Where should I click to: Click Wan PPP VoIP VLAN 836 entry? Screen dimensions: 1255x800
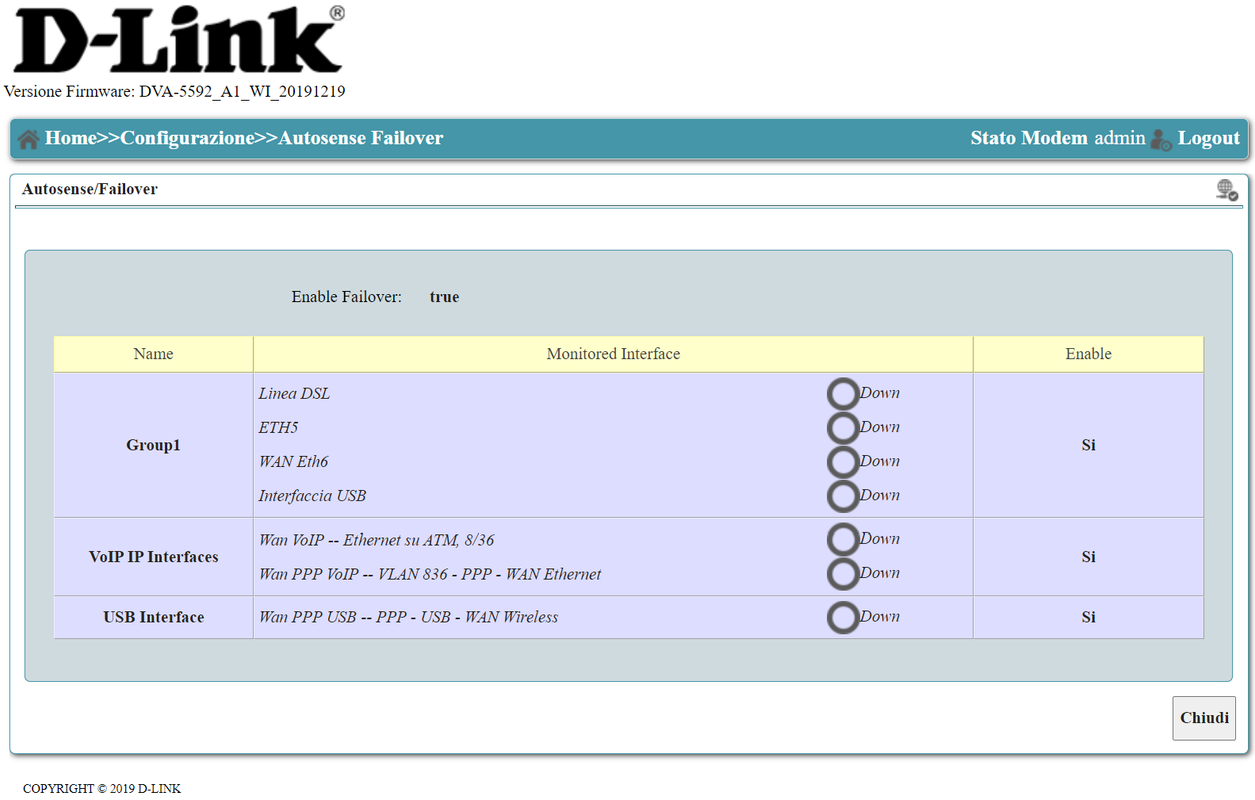[x=430, y=574]
